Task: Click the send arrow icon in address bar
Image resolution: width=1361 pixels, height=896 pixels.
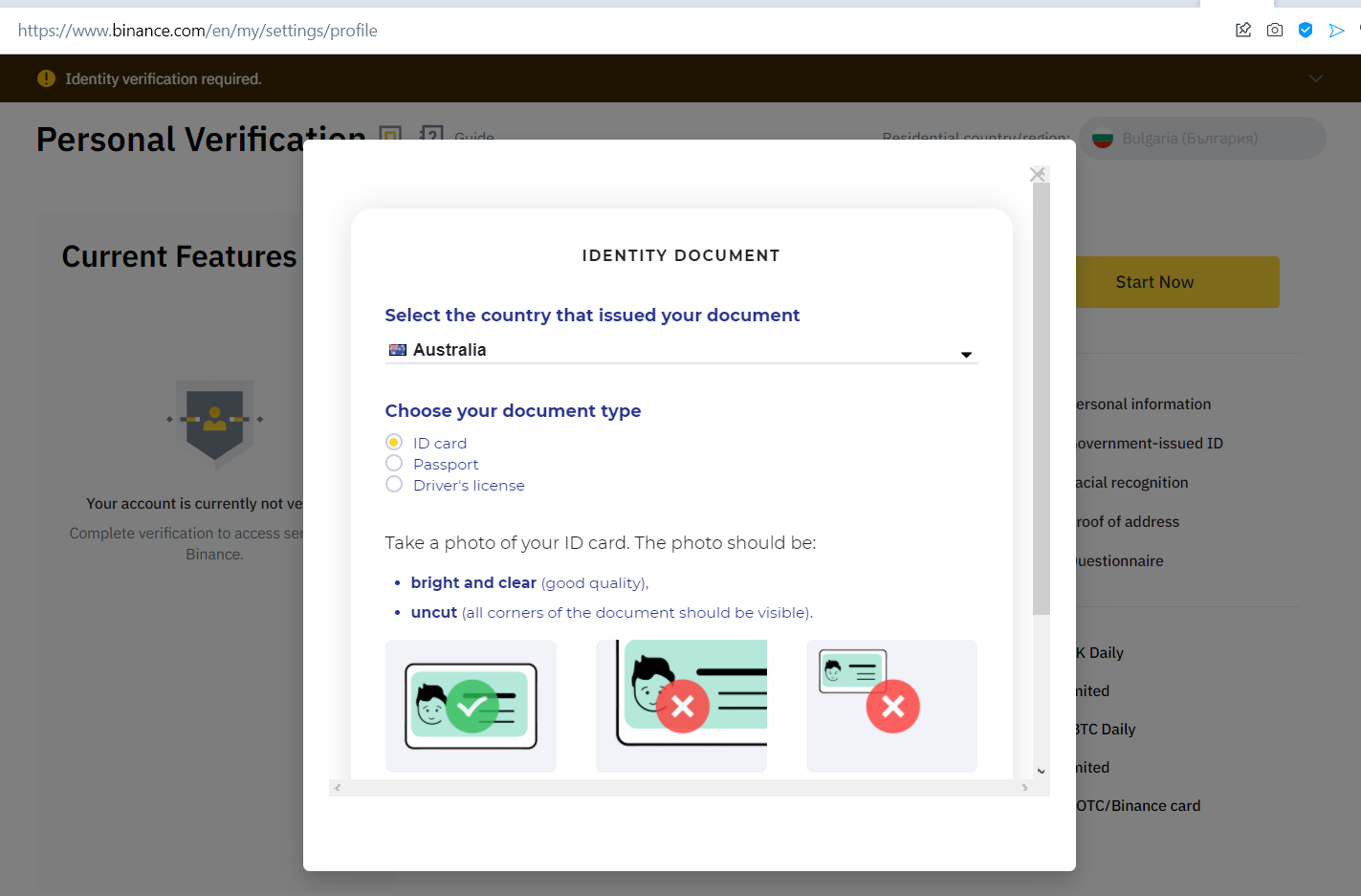Action: tap(1337, 31)
